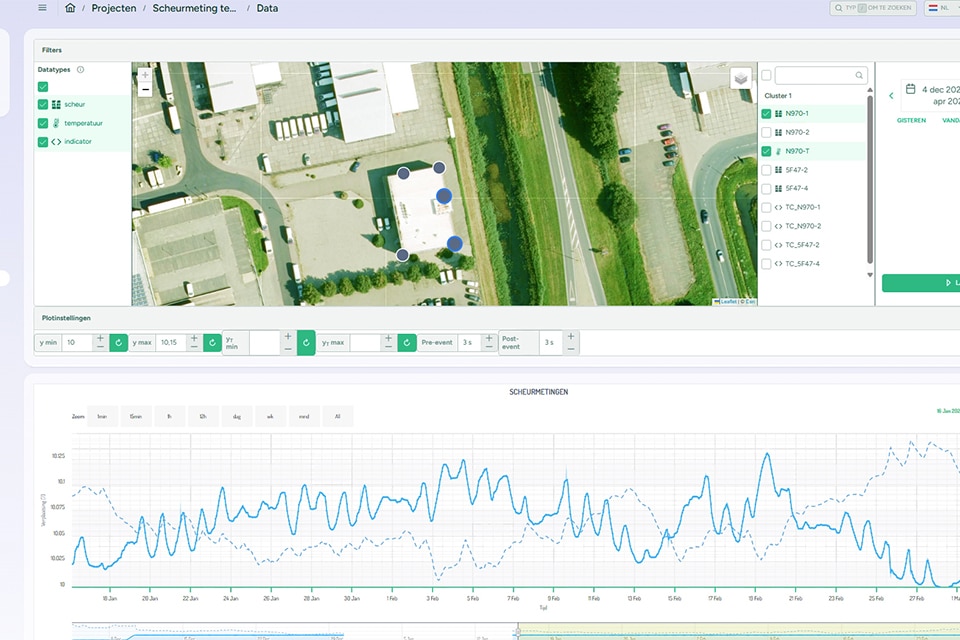960x640 pixels.
Task: Toggle the select-all datatypes checkbox
Action: (43, 87)
